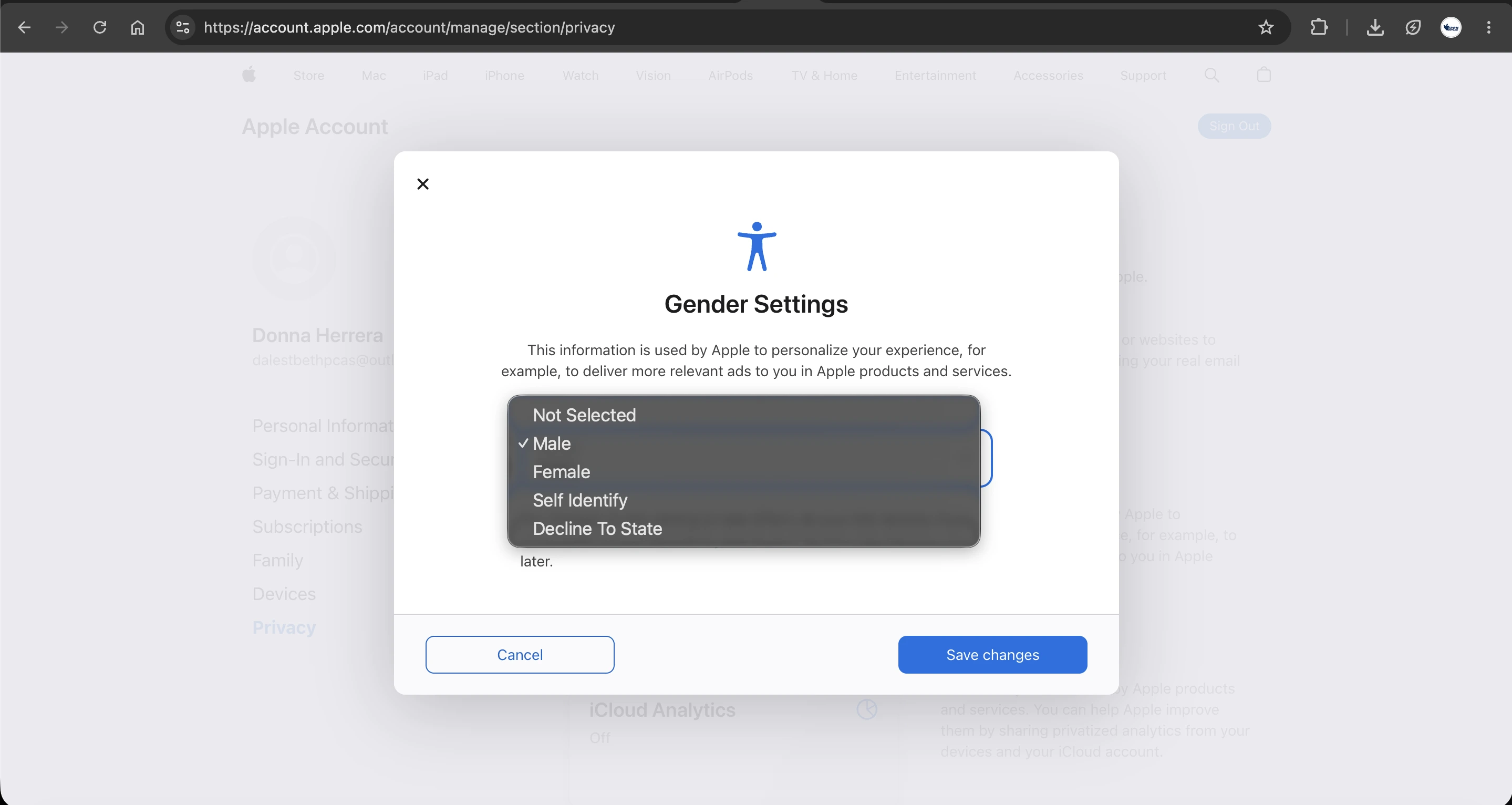Open the shopping bag icon

coord(1264,75)
